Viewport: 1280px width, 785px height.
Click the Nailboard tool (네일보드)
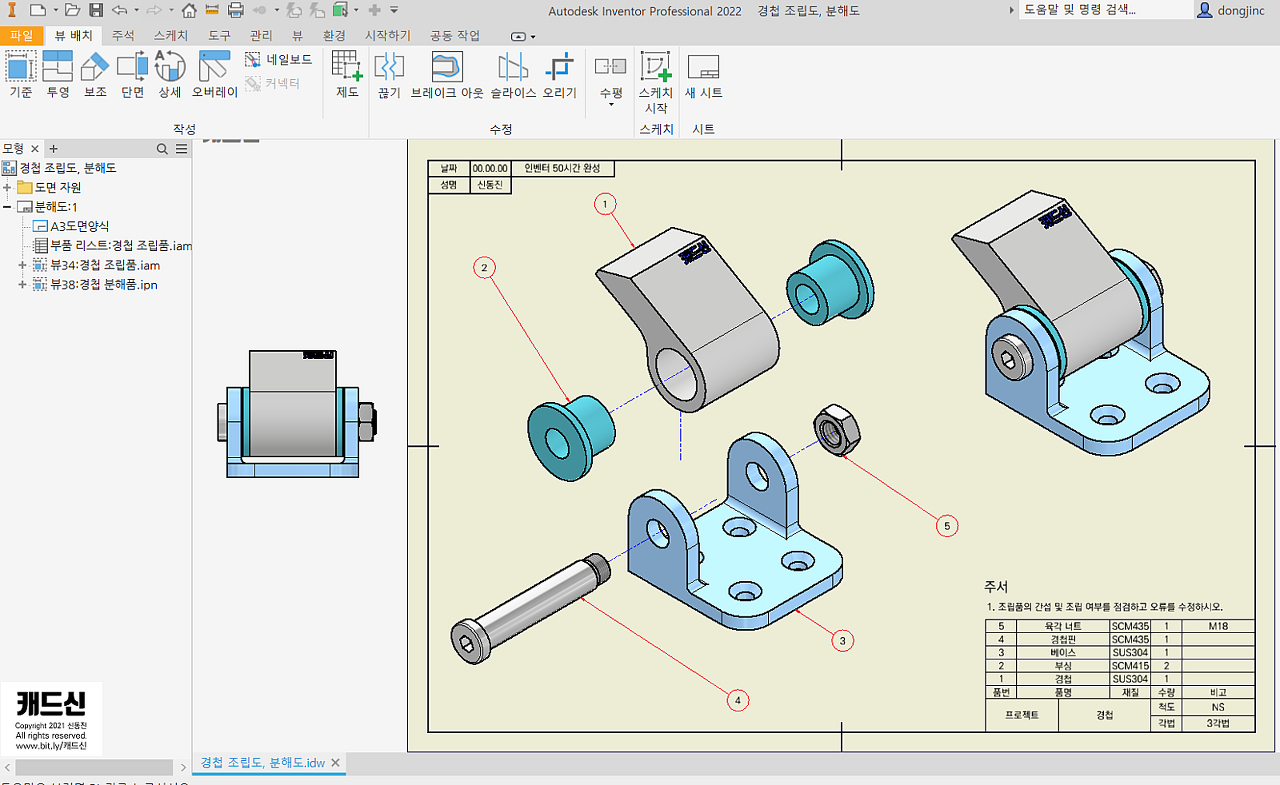coord(279,60)
